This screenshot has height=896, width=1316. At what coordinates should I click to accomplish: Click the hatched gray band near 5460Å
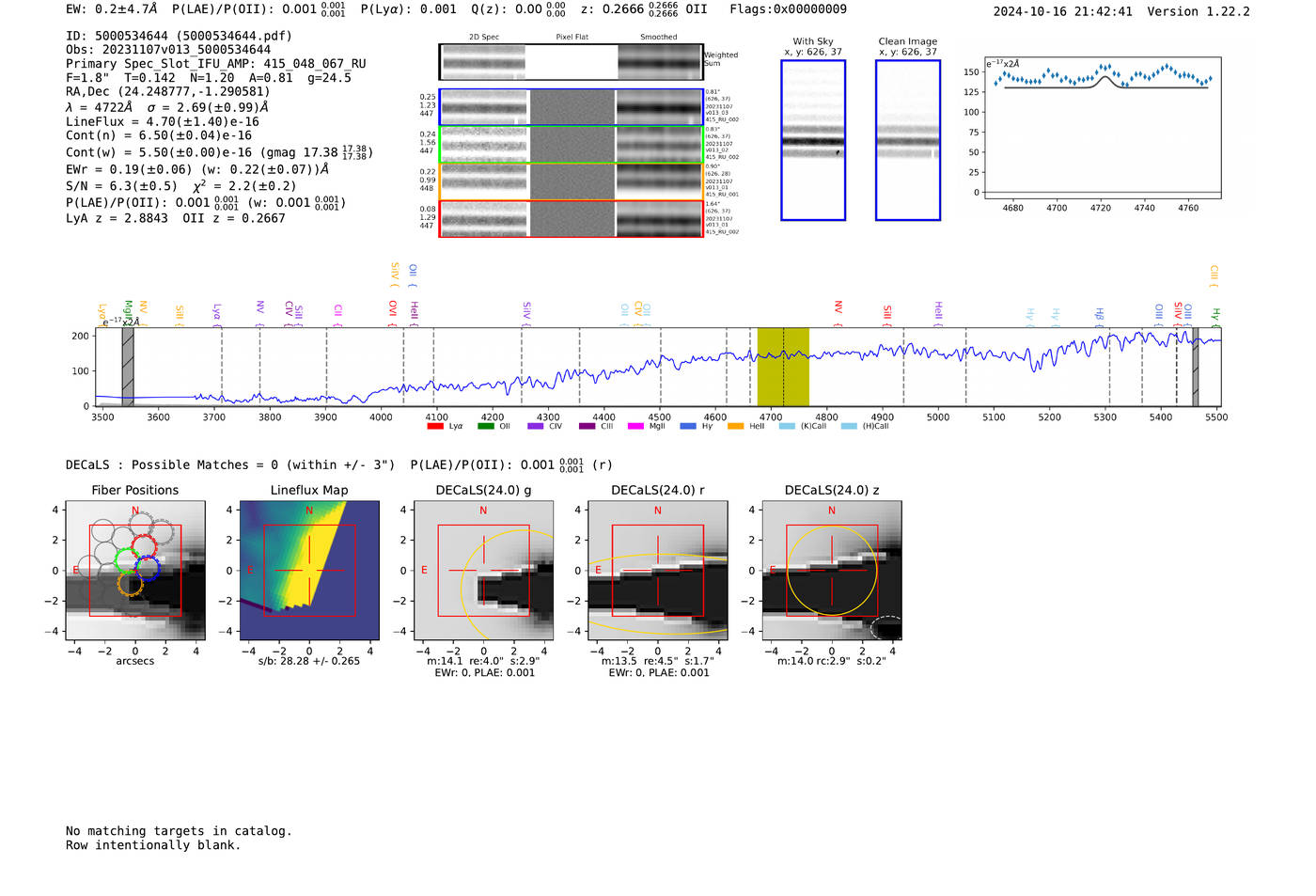click(1196, 367)
